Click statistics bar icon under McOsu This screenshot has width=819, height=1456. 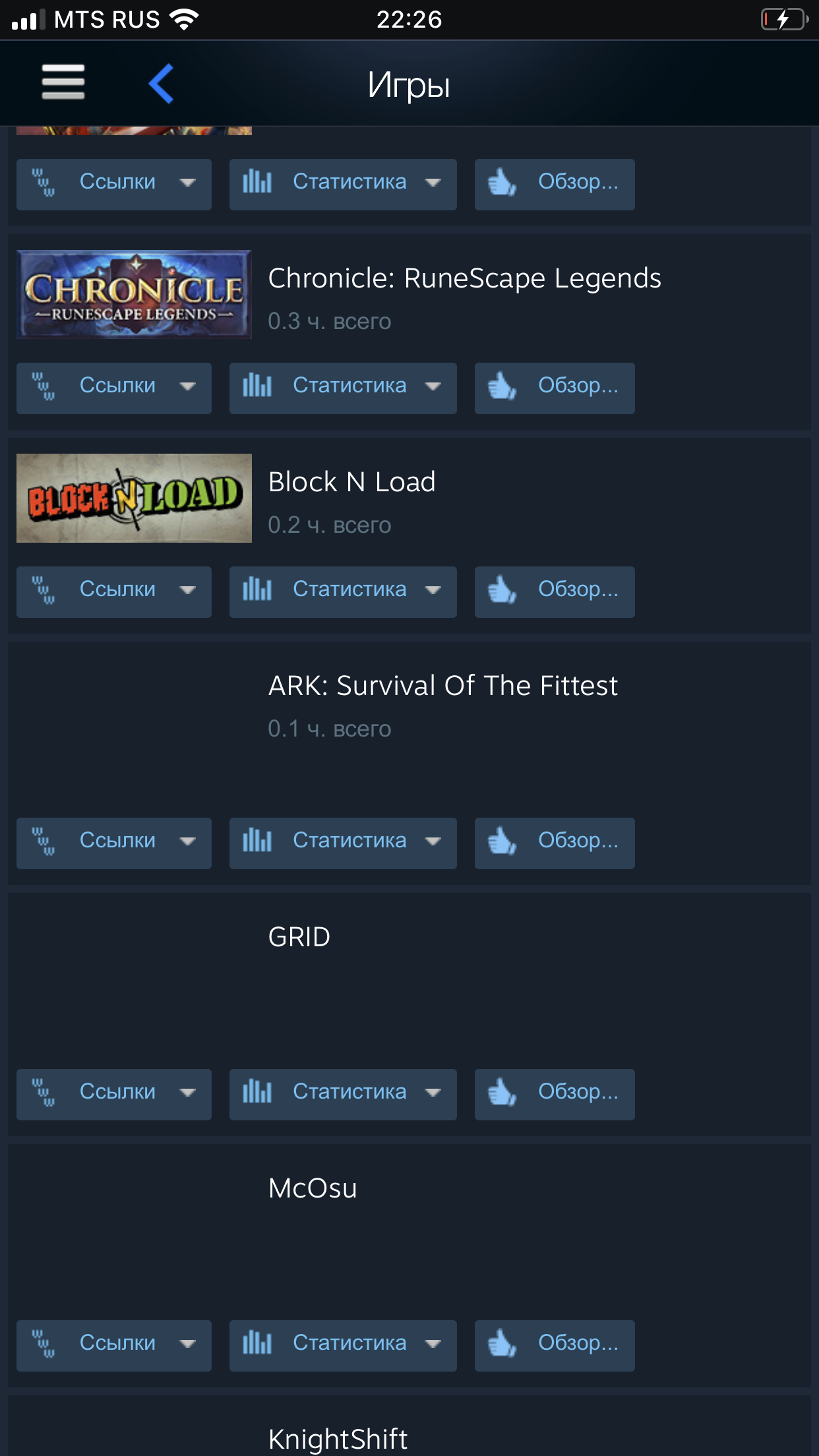[x=257, y=1343]
